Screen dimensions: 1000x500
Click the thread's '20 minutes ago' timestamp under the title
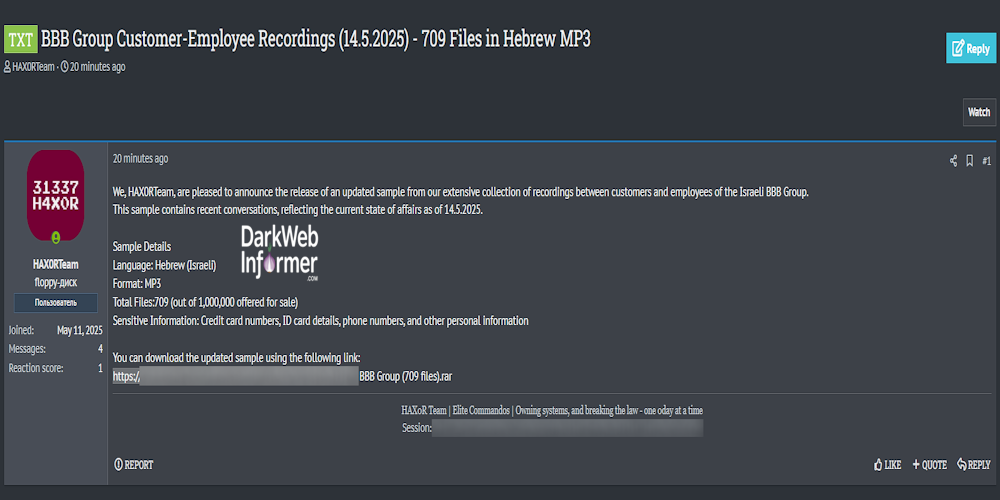[x=97, y=67]
